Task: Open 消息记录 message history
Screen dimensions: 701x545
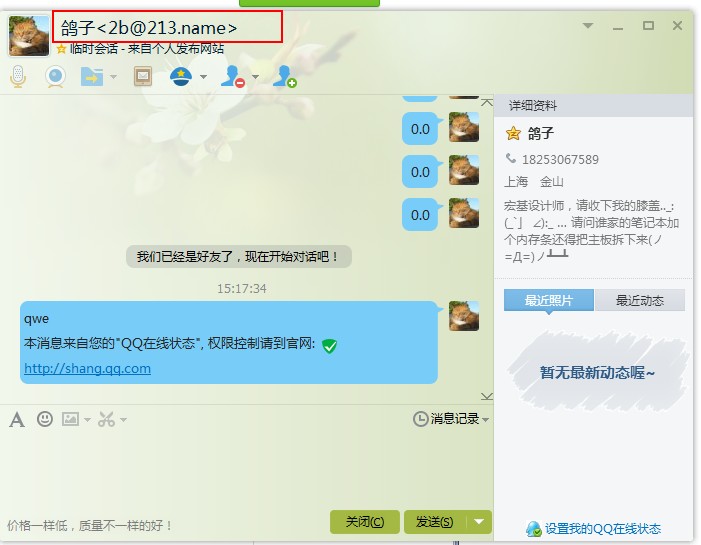Action: (x=455, y=419)
